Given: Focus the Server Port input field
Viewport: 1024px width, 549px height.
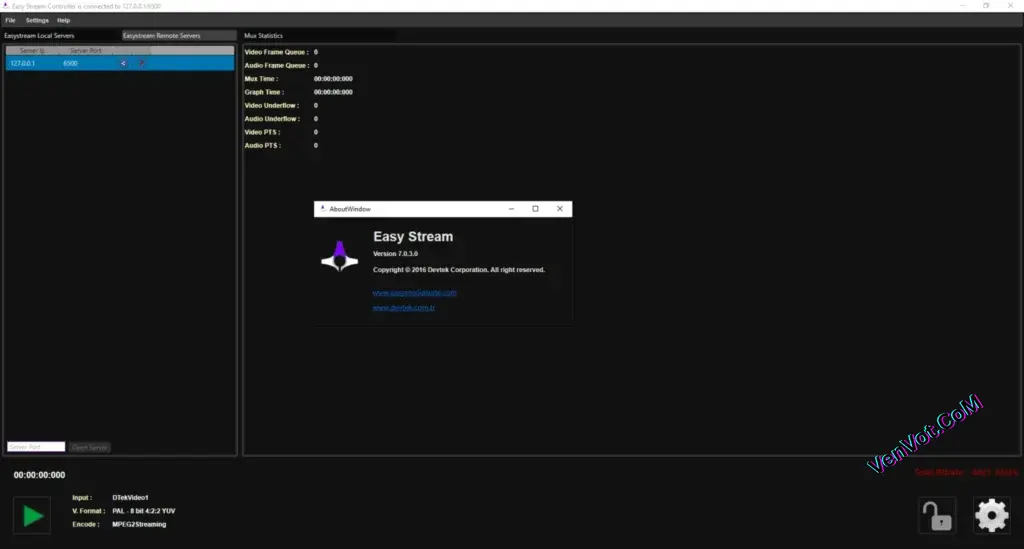Looking at the screenshot, I should tap(36, 447).
